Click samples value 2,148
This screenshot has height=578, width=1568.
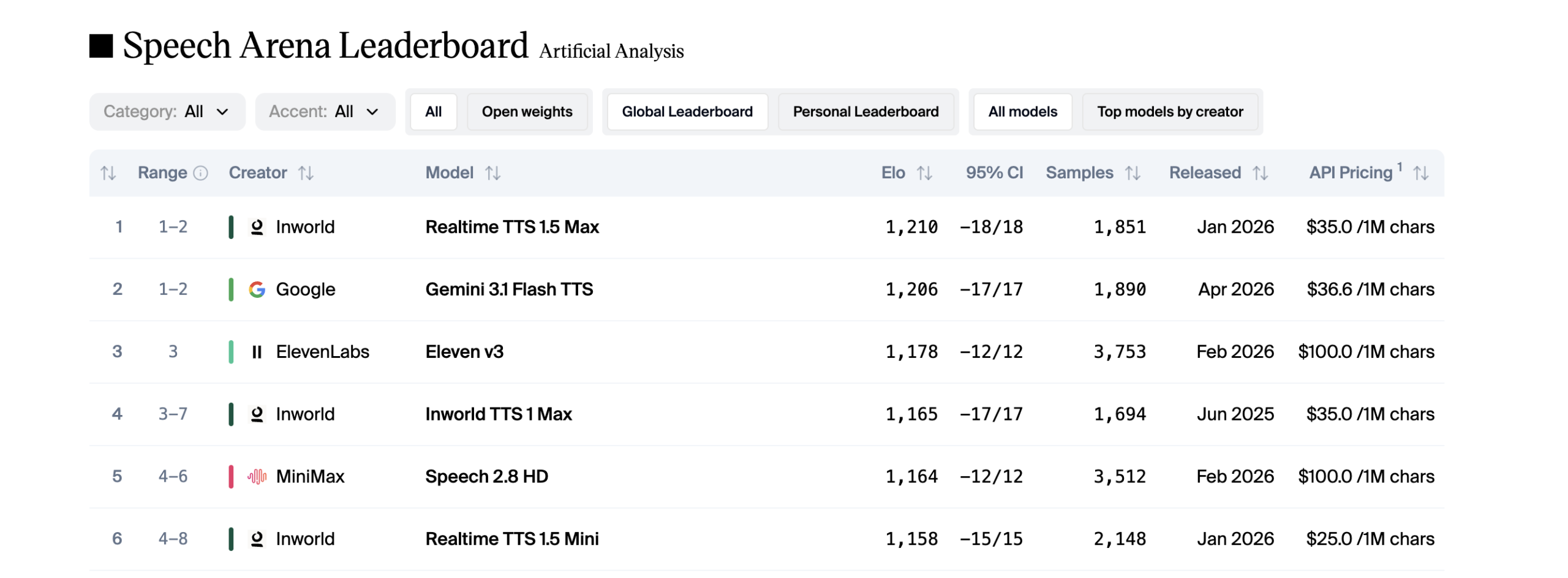[1120, 539]
